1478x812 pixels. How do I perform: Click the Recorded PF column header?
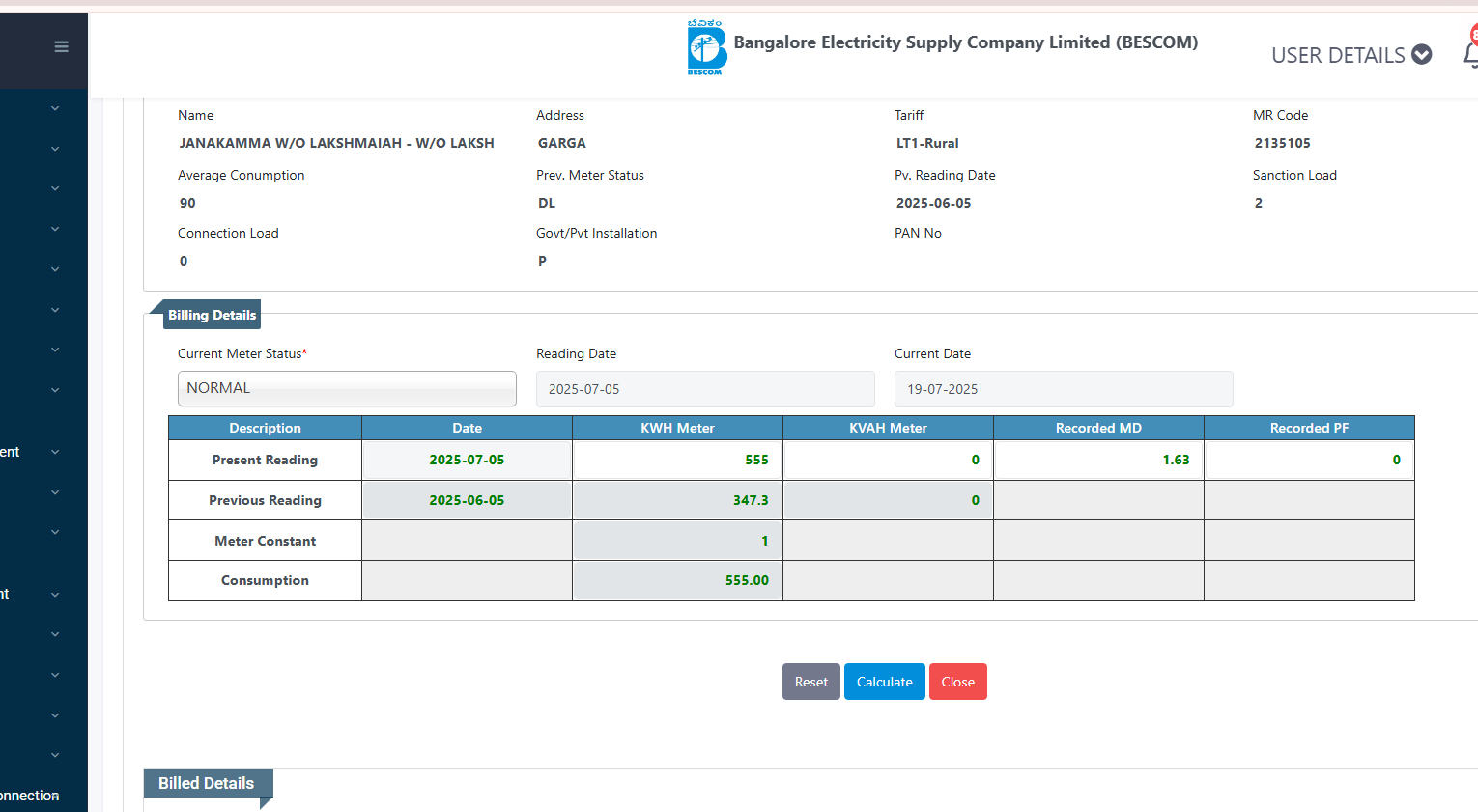[1309, 428]
